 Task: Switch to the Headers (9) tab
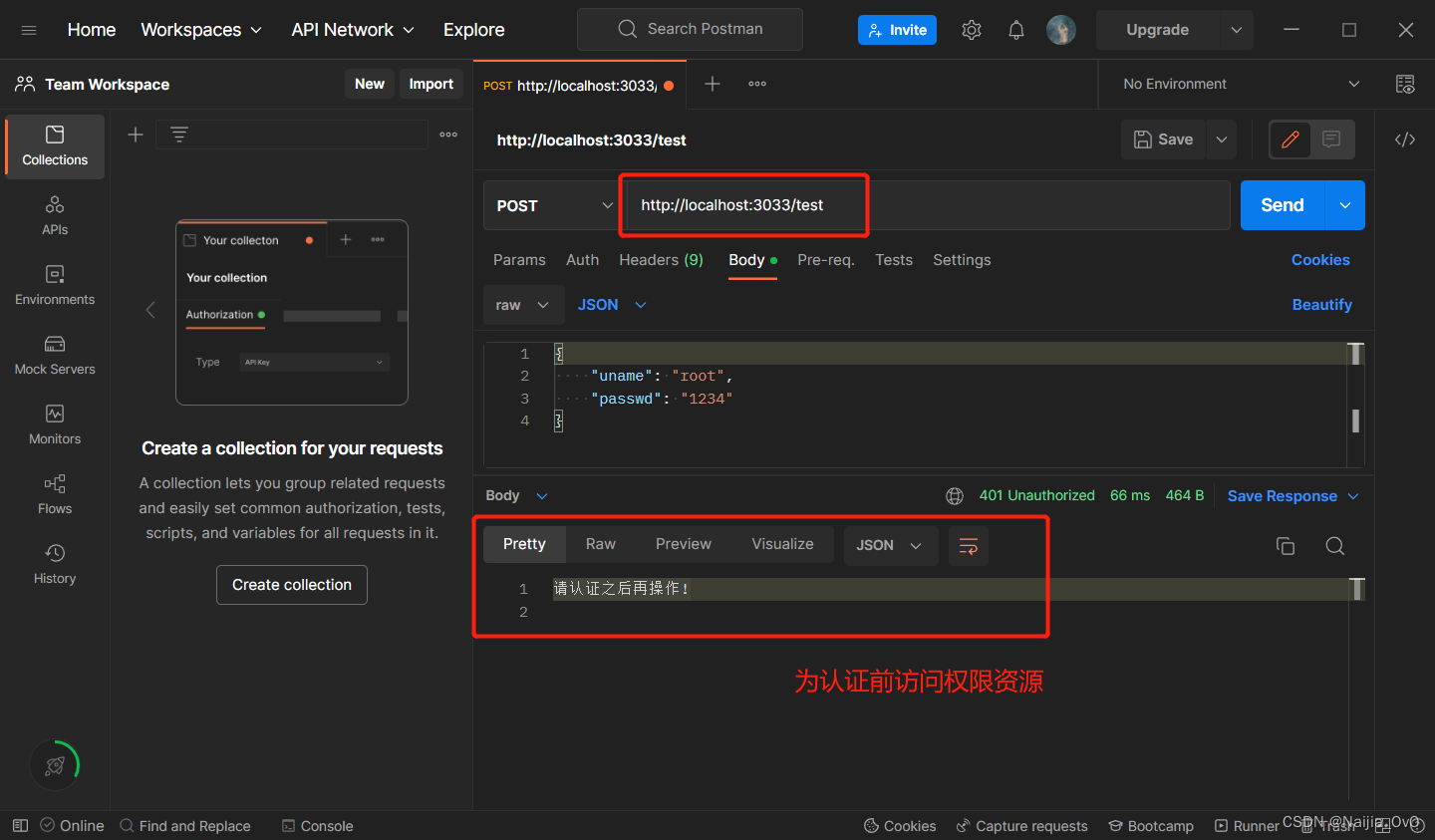(x=662, y=260)
